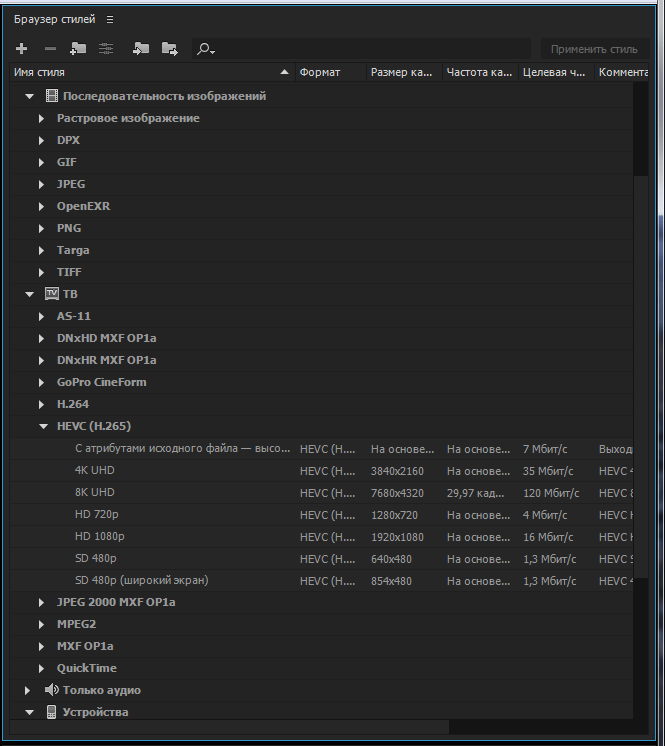Select the HD 1080p preset
This screenshot has width=665, height=746.
pos(99,536)
